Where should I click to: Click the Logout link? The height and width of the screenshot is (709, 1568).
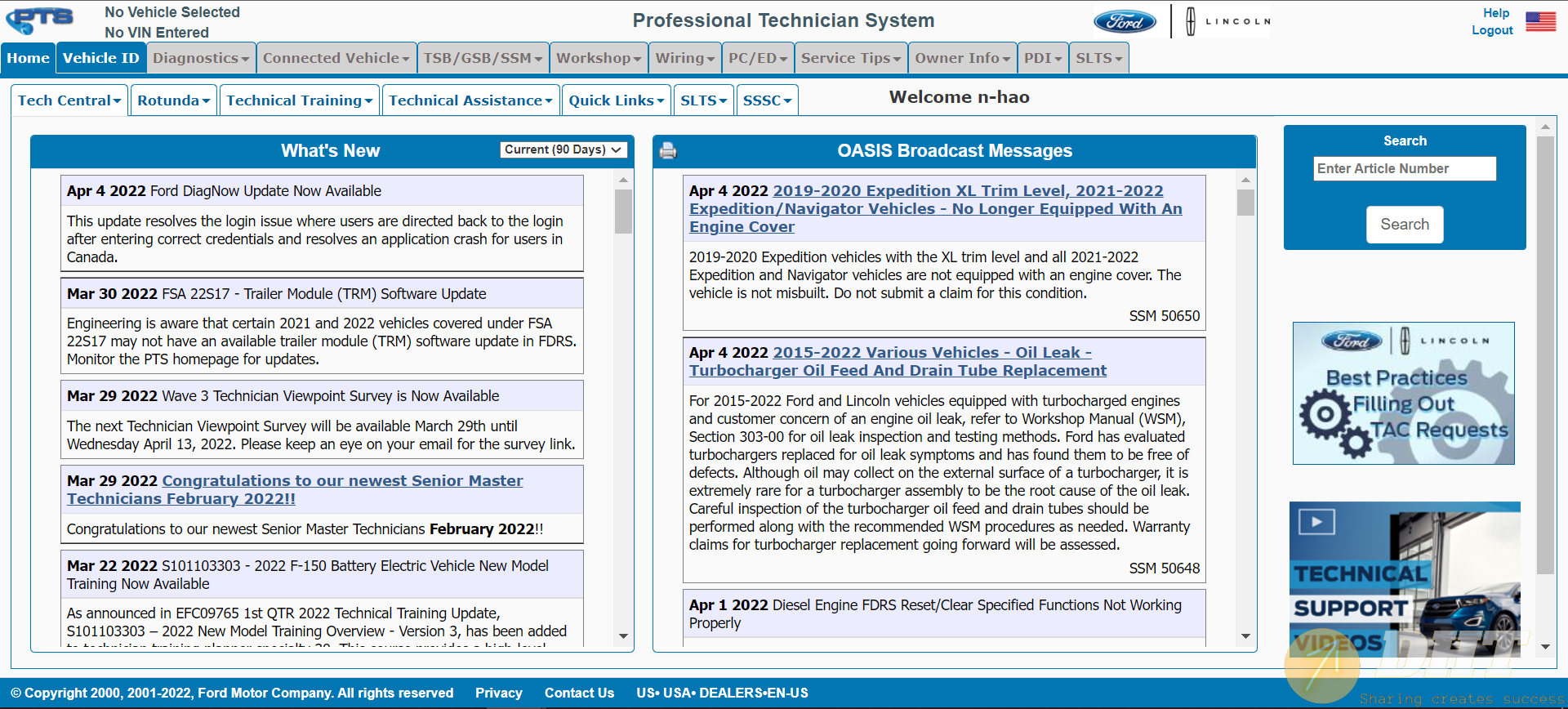coord(1492,30)
